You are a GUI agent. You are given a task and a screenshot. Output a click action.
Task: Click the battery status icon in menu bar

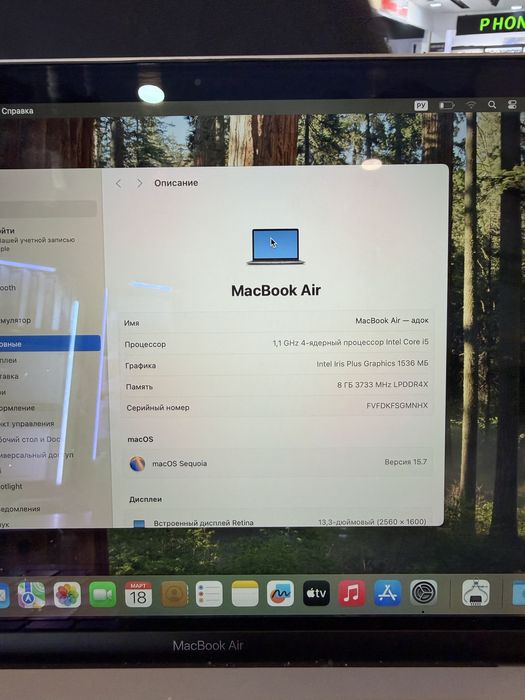click(x=446, y=105)
